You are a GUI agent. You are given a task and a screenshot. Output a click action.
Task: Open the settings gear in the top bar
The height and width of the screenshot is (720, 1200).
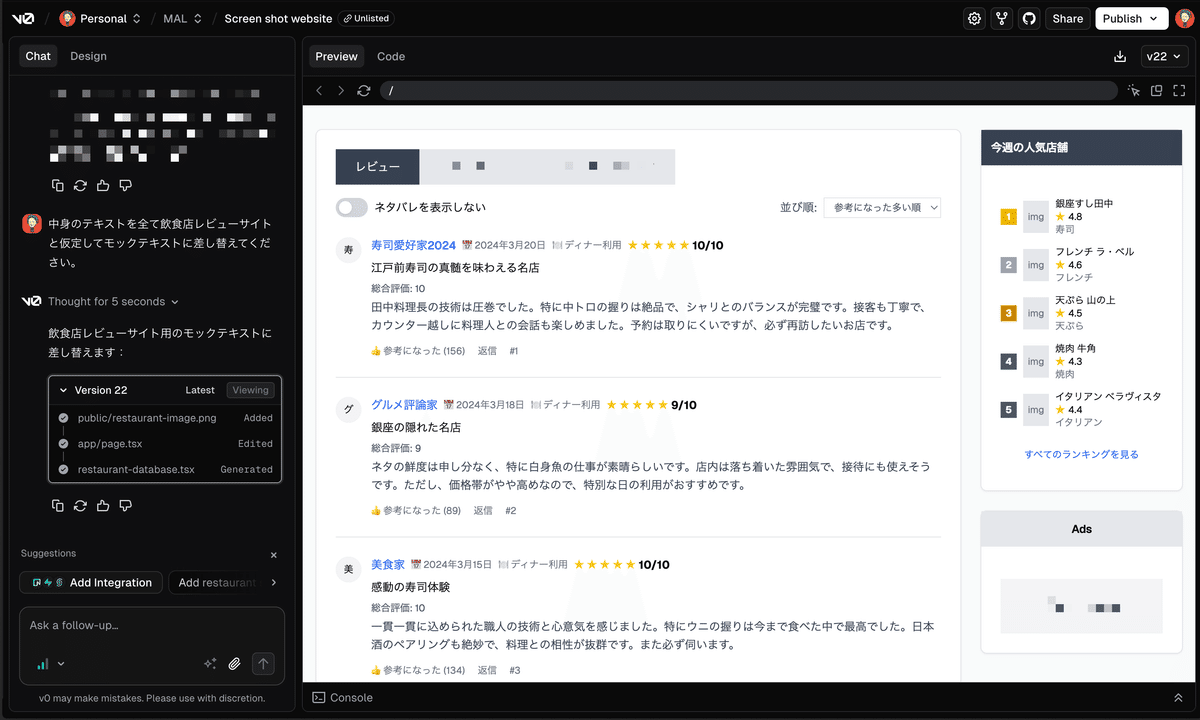(x=974, y=18)
